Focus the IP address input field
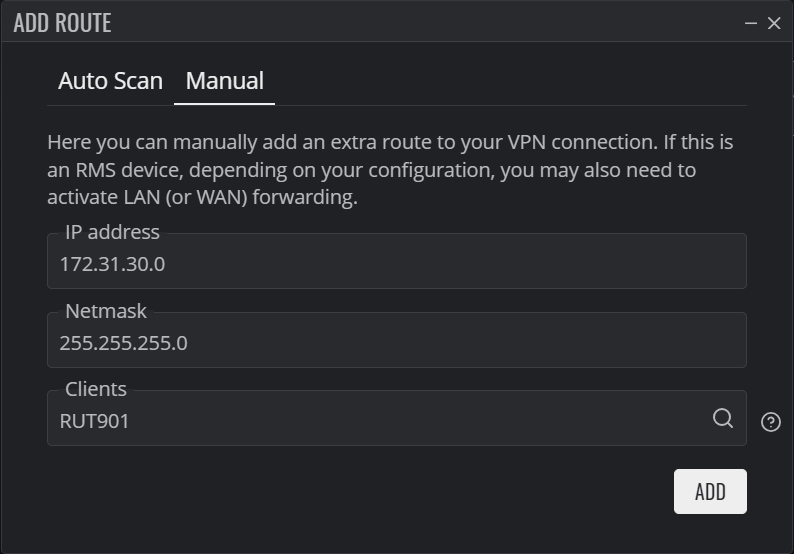This screenshot has width=794, height=554. 396,261
